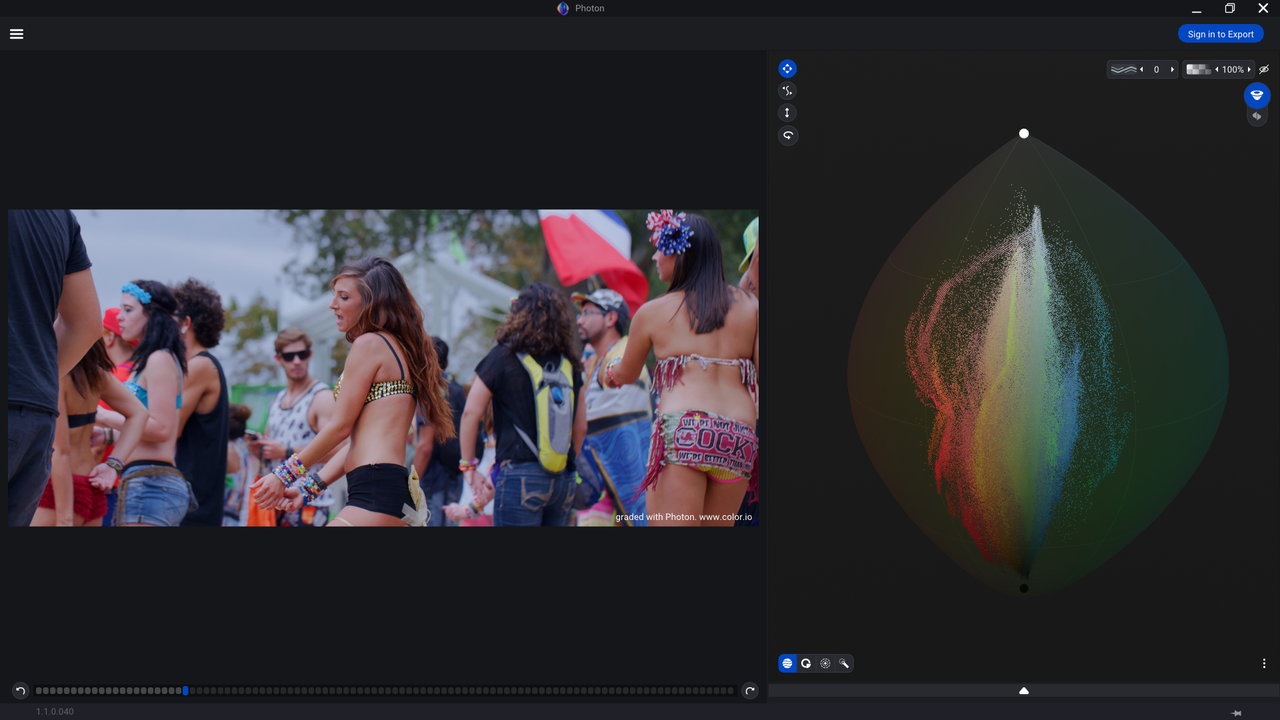Screen dimensions: 1280x720
Task: Click the version number 1.1.0.040
Action: pyautogui.click(x=55, y=712)
